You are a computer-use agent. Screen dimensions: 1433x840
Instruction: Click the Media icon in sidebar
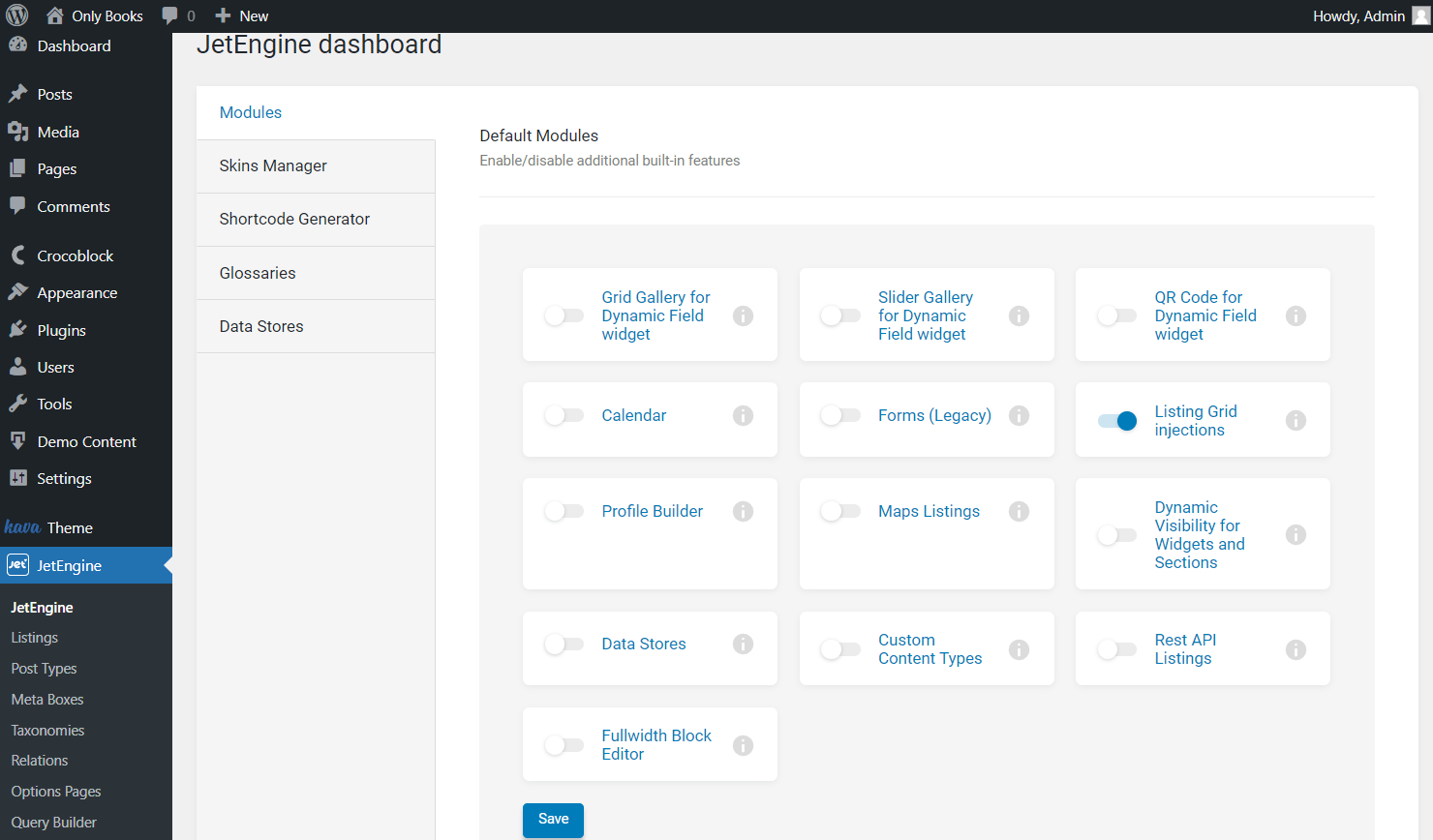click(x=17, y=132)
